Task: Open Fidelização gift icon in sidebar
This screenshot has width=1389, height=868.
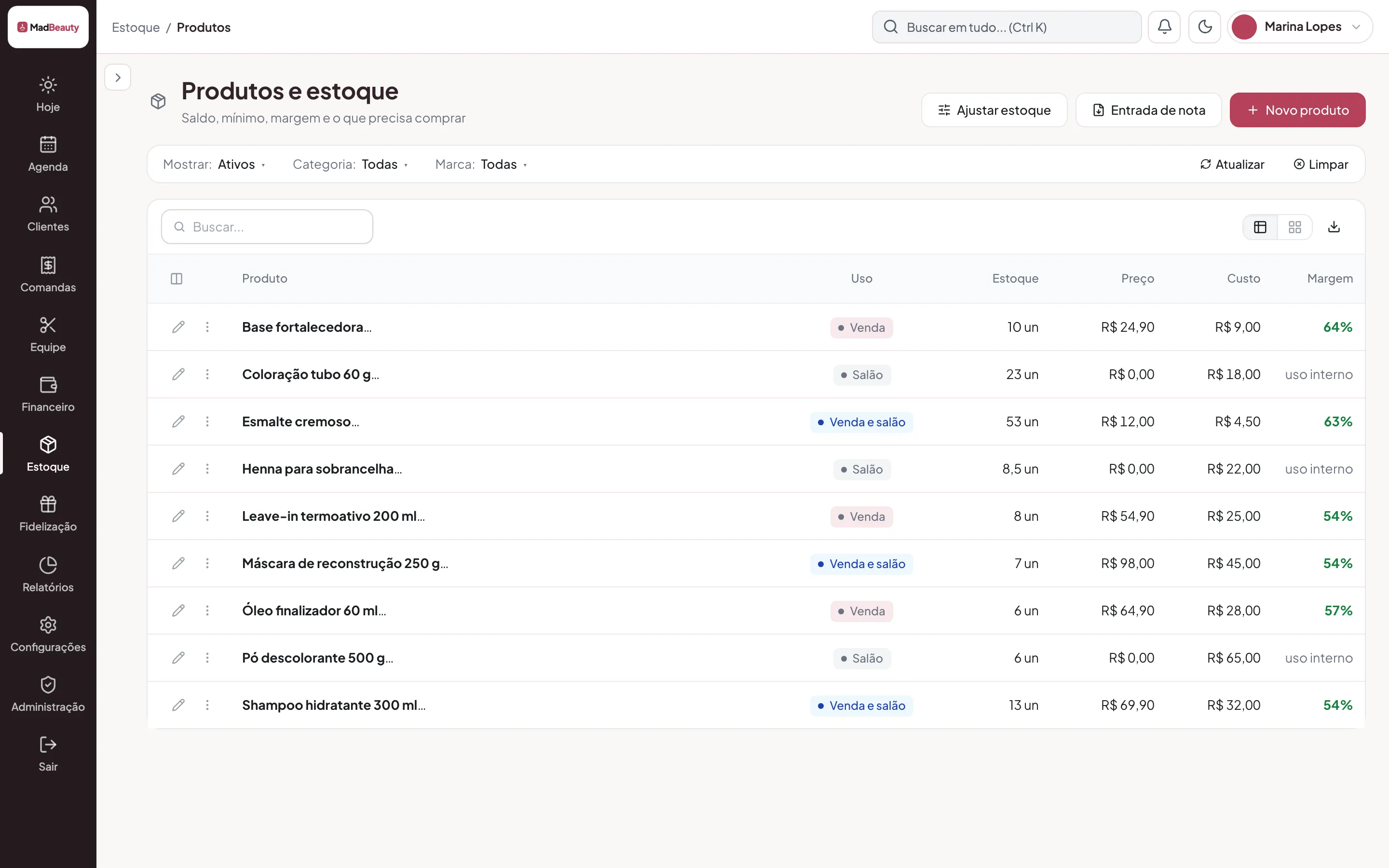Action: (x=48, y=504)
